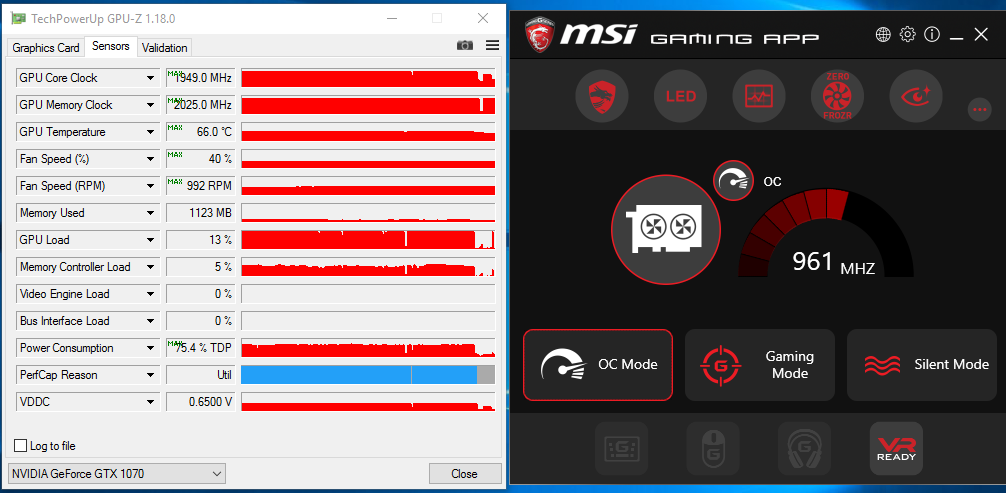Viewport: 1006px width, 493px height.
Task: Open the LED effects icon
Action: (x=680, y=97)
